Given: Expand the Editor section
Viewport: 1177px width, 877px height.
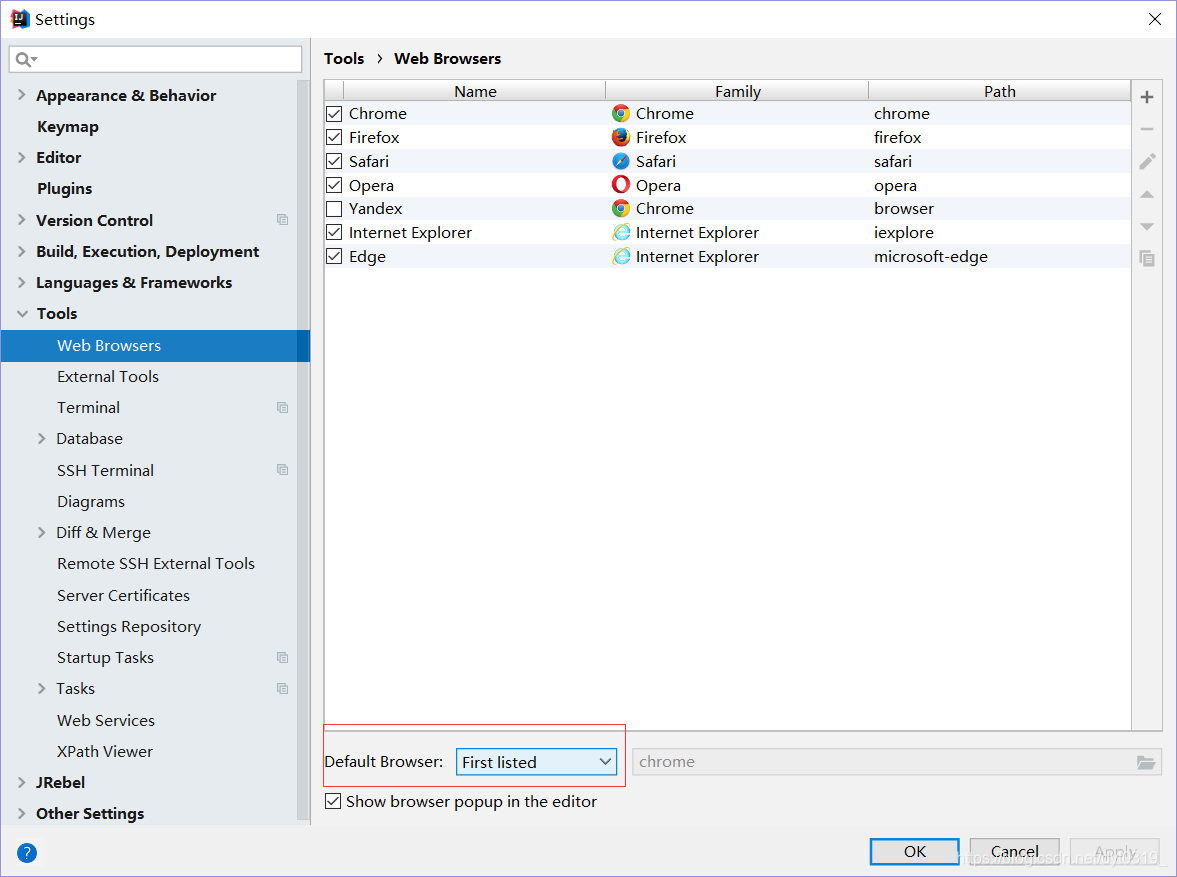Looking at the screenshot, I should pos(22,157).
